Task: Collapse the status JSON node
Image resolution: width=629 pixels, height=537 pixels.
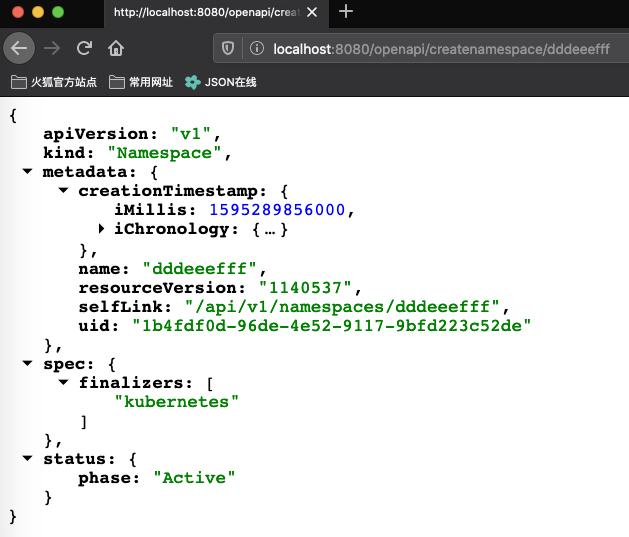Action: (x=28, y=458)
